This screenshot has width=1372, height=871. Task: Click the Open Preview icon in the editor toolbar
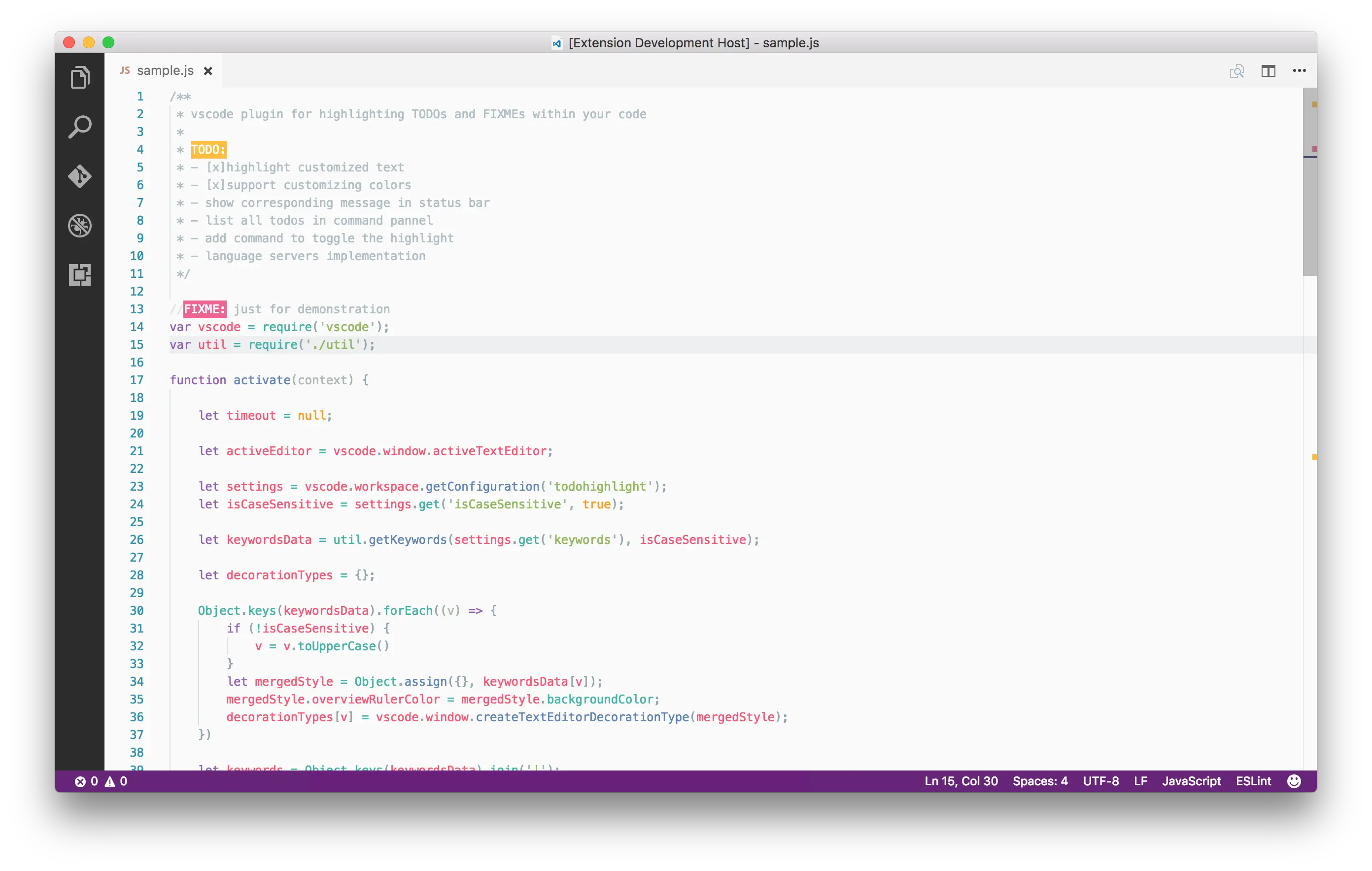coord(1236,71)
